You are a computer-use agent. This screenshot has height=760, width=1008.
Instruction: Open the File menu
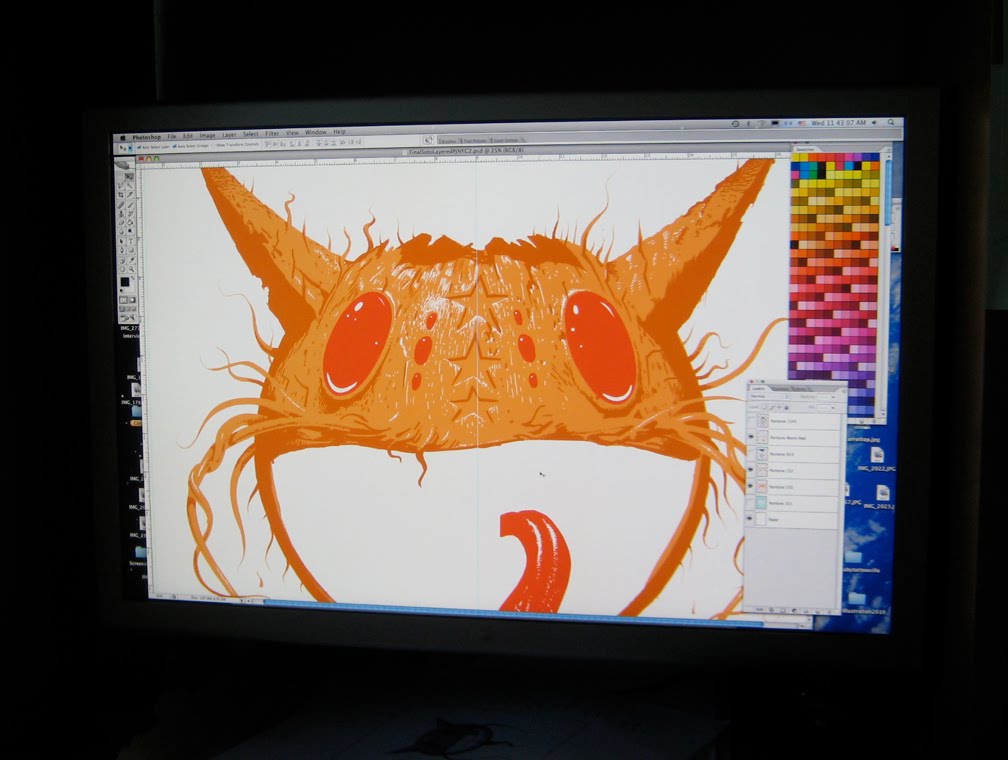tap(172, 136)
